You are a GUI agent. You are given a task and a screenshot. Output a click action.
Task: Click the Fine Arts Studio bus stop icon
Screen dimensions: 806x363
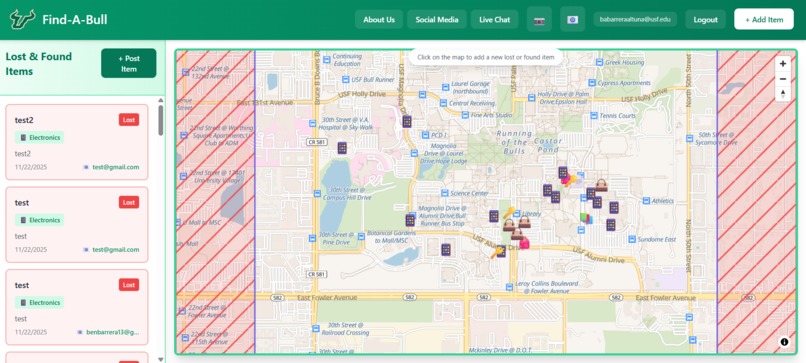[465, 115]
